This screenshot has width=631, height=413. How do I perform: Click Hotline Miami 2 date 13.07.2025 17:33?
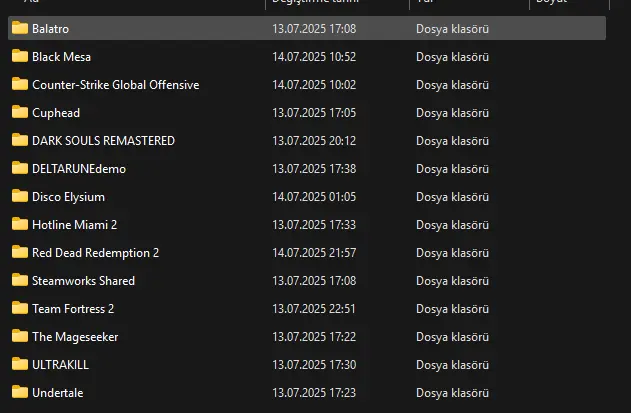point(314,225)
